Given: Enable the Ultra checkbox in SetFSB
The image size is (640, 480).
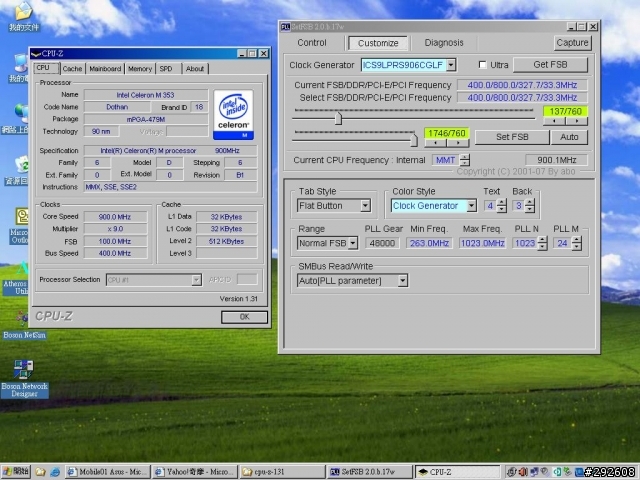Looking at the screenshot, I should pos(482,64).
